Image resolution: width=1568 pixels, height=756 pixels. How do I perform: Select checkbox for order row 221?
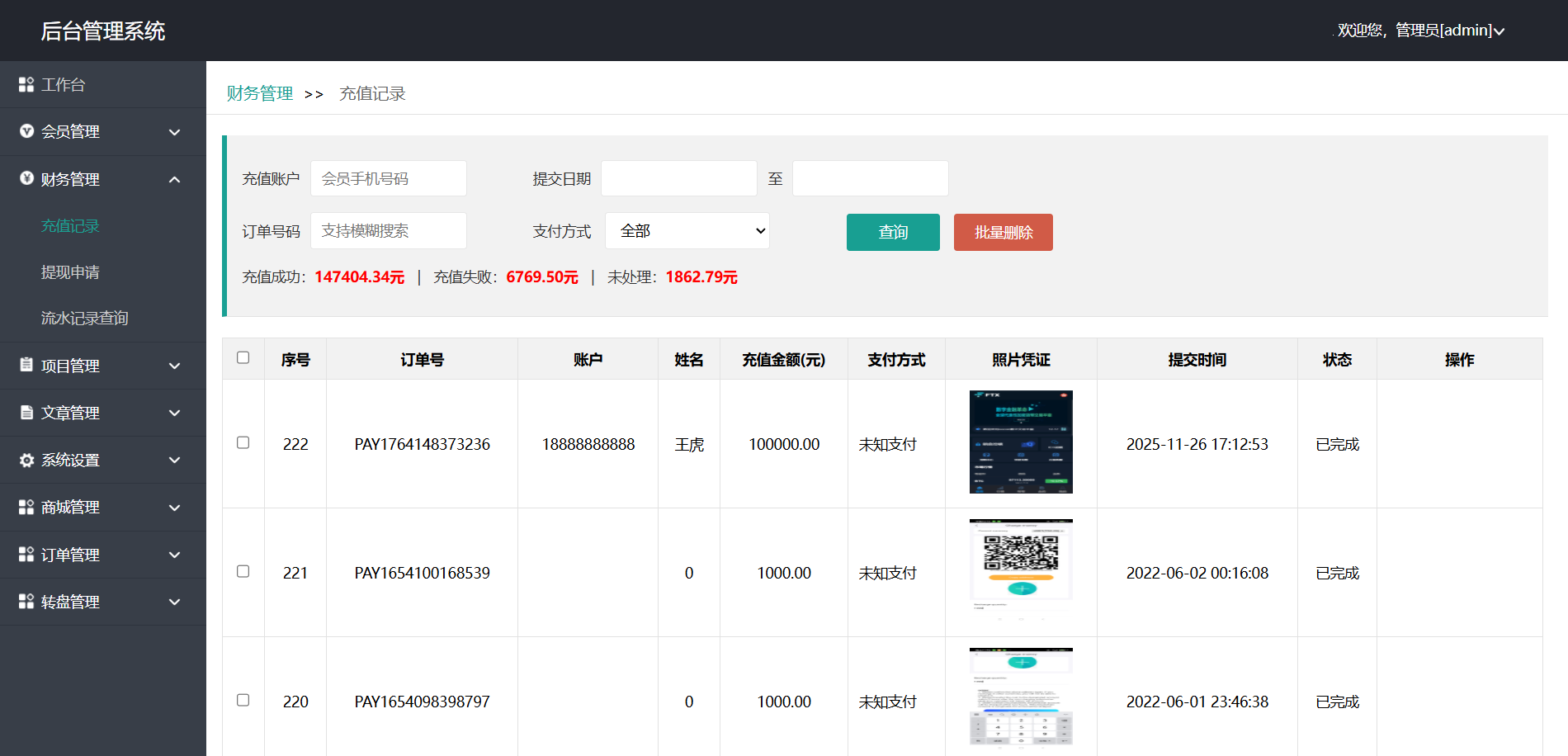coord(243,571)
